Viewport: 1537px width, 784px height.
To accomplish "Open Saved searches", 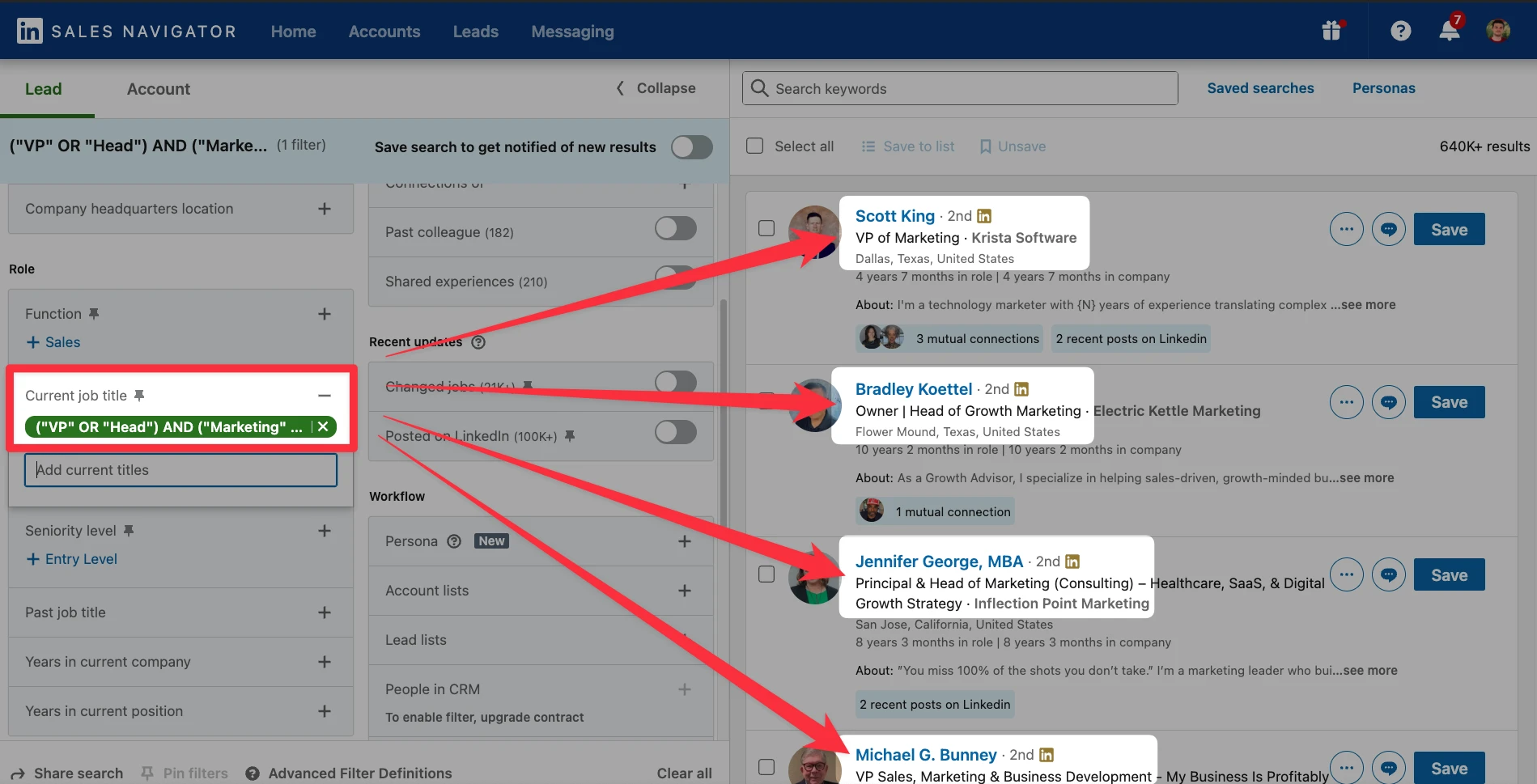I will [1260, 88].
